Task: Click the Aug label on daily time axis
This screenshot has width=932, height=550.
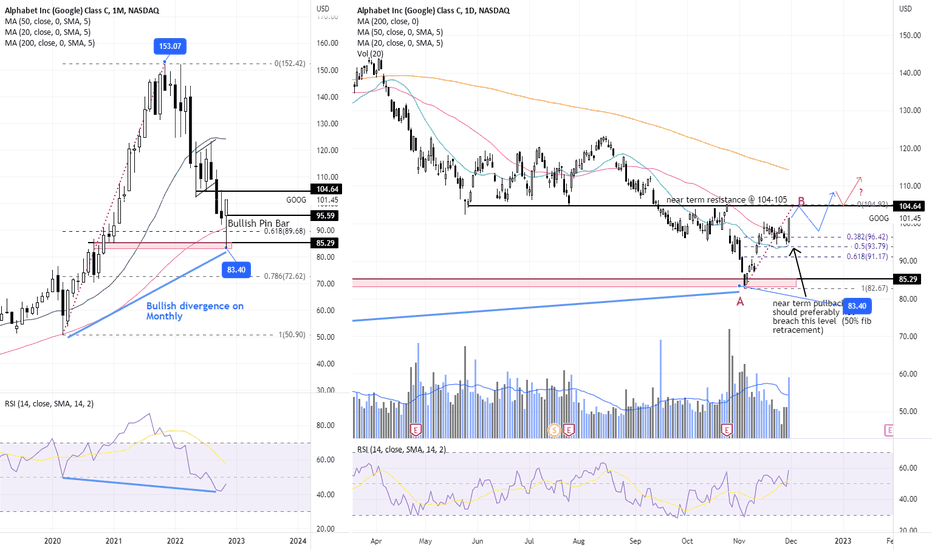Action: click(x=578, y=541)
